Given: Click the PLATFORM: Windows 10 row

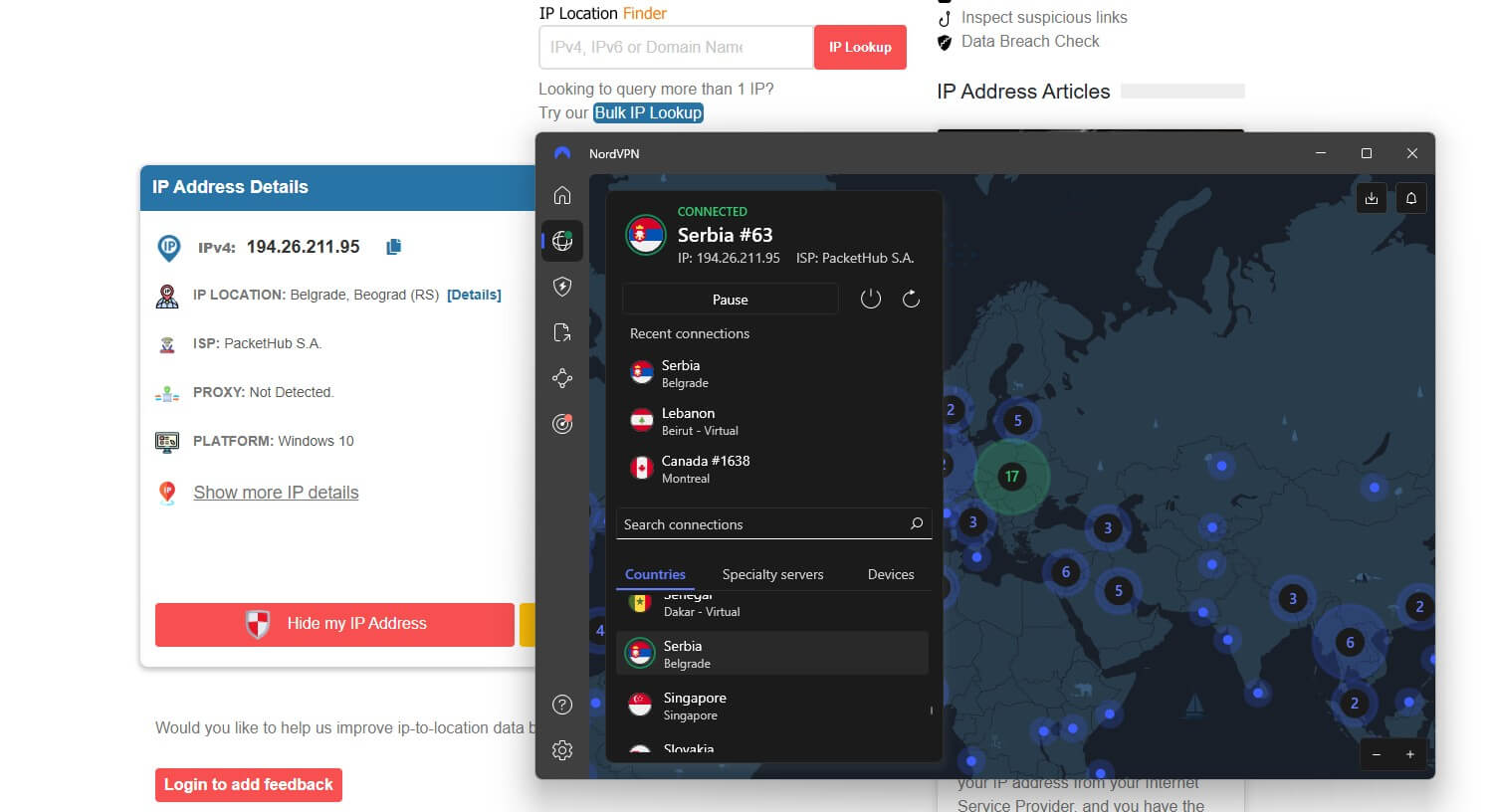Looking at the screenshot, I should pyautogui.click(x=273, y=441).
